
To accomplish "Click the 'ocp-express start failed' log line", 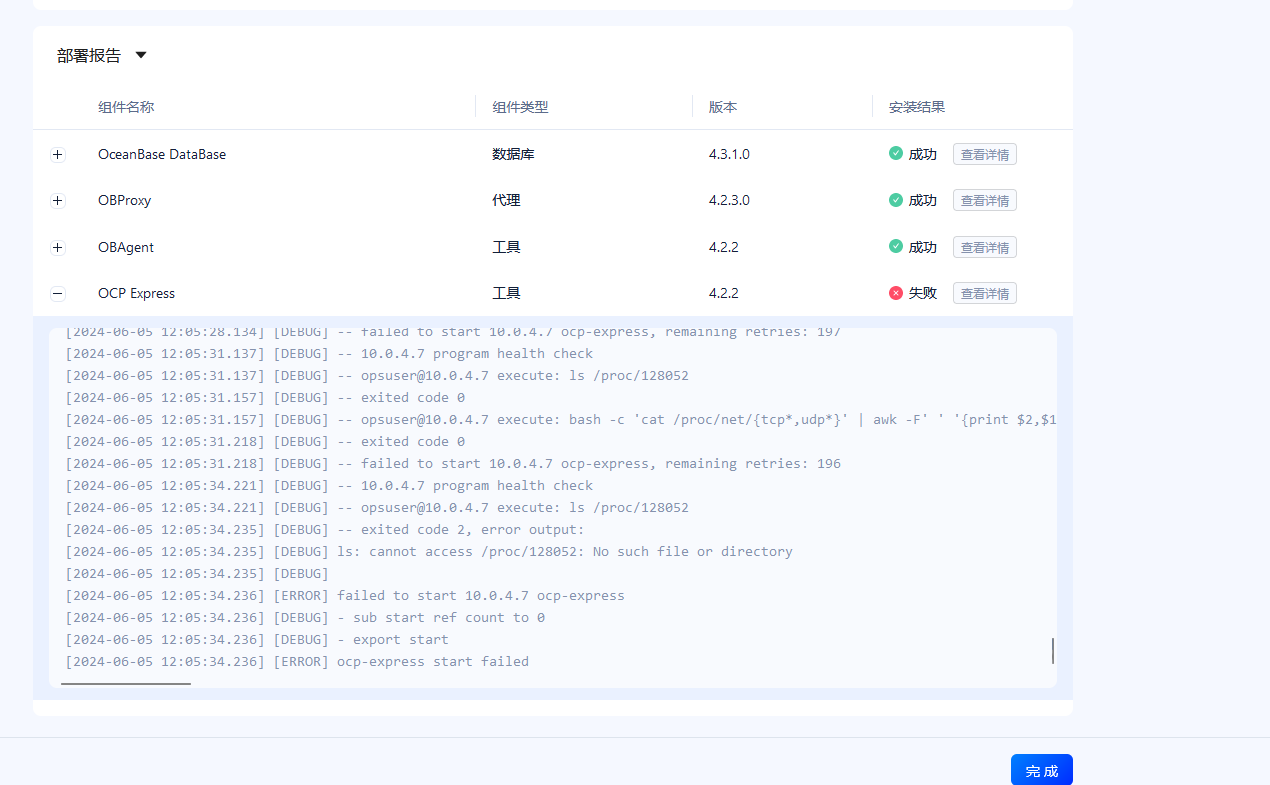I will (x=297, y=661).
